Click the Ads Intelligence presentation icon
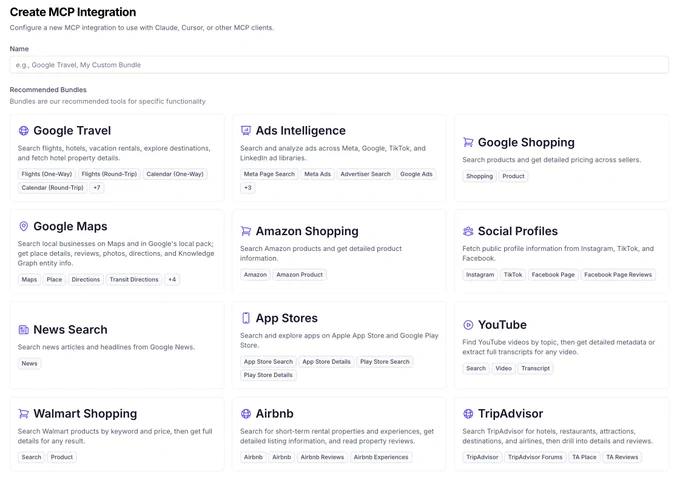The image size is (680, 477). (x=246, y=131)
